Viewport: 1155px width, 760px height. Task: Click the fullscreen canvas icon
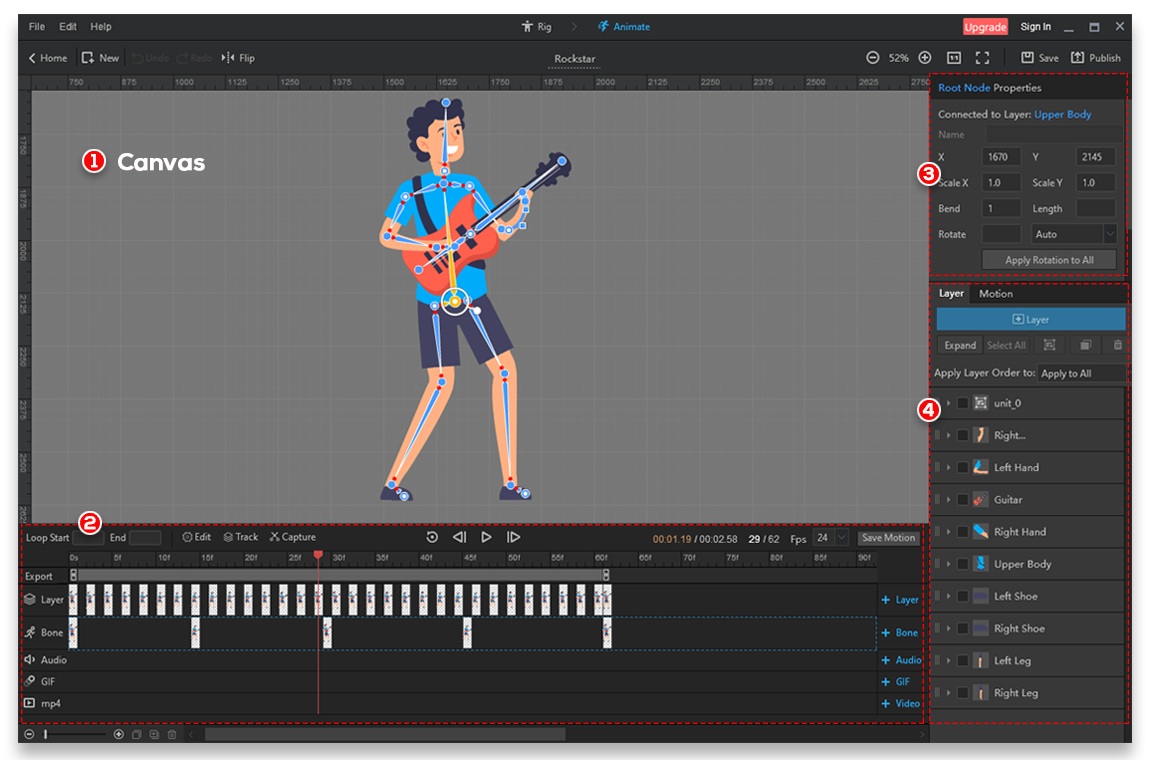pyautogui.click(x=982, y=58)
